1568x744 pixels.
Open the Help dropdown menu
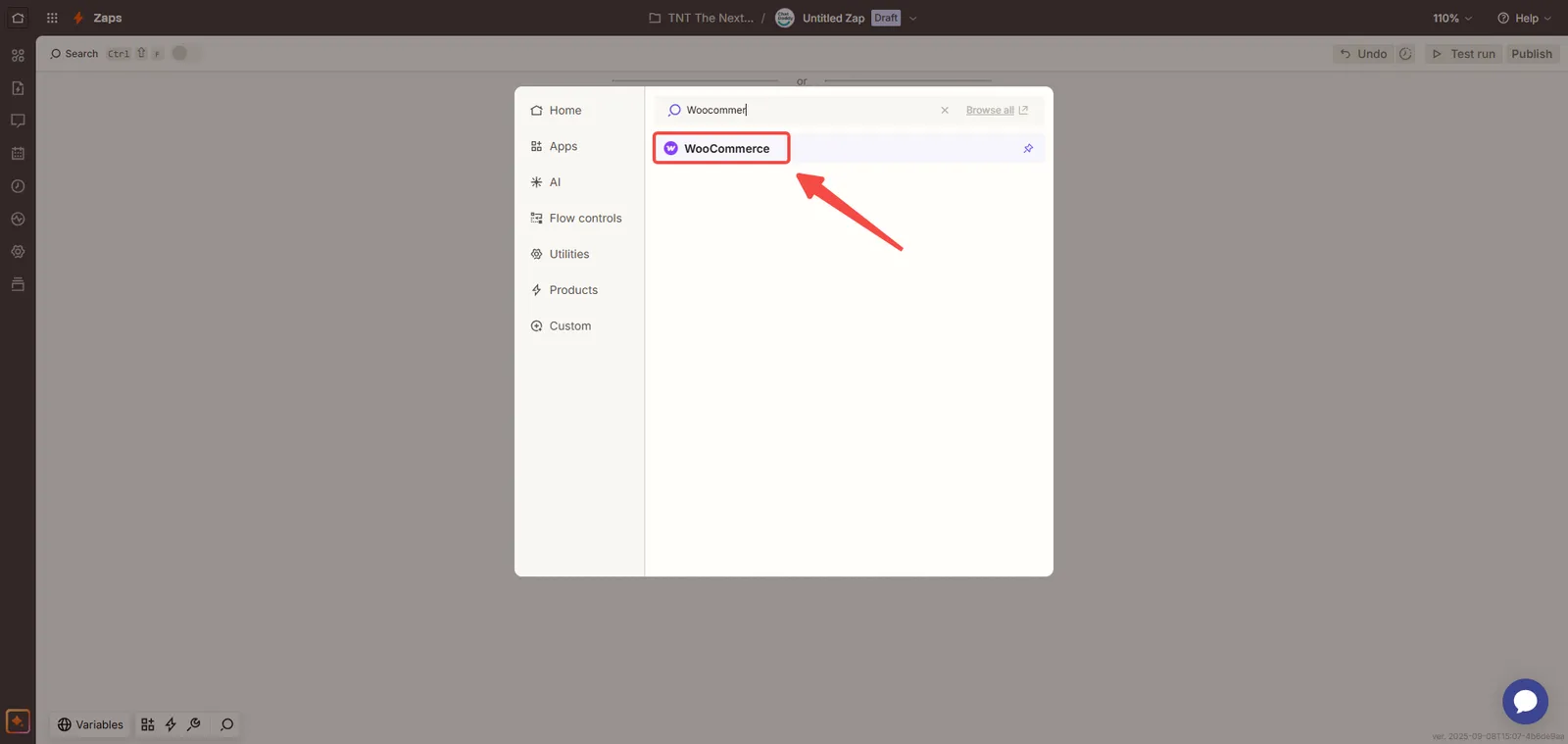[1524, 19]
